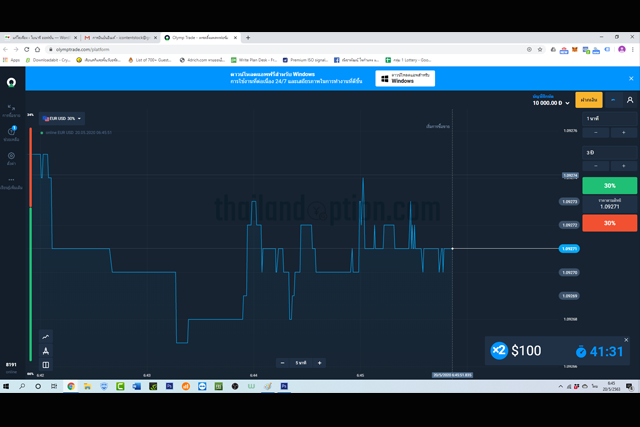The width and height of the screenshot is (640, 427).
Task: Open the settings target icon in sidebar
Action: (x=11, y=156)
